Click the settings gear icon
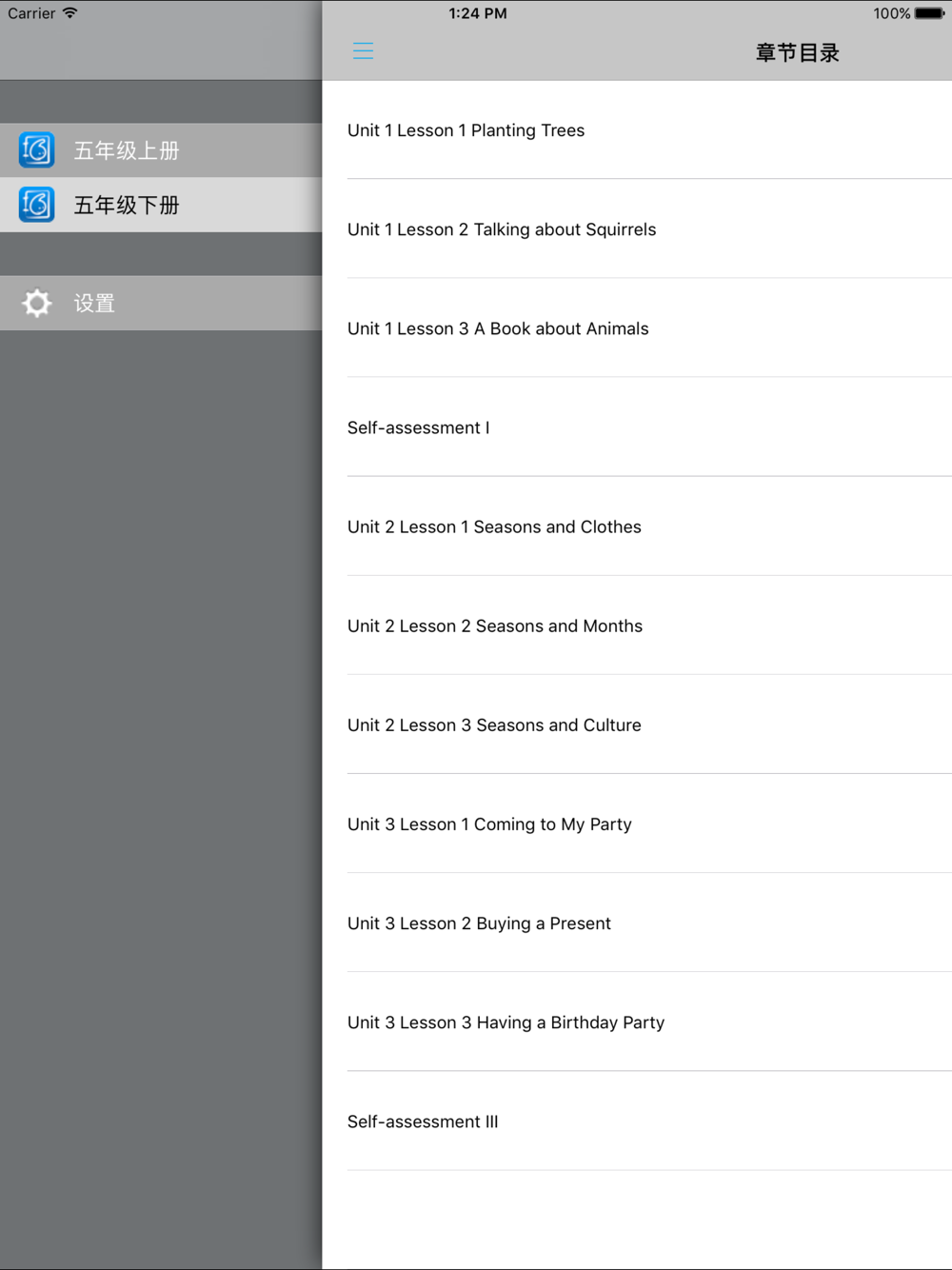 [37, 304]
